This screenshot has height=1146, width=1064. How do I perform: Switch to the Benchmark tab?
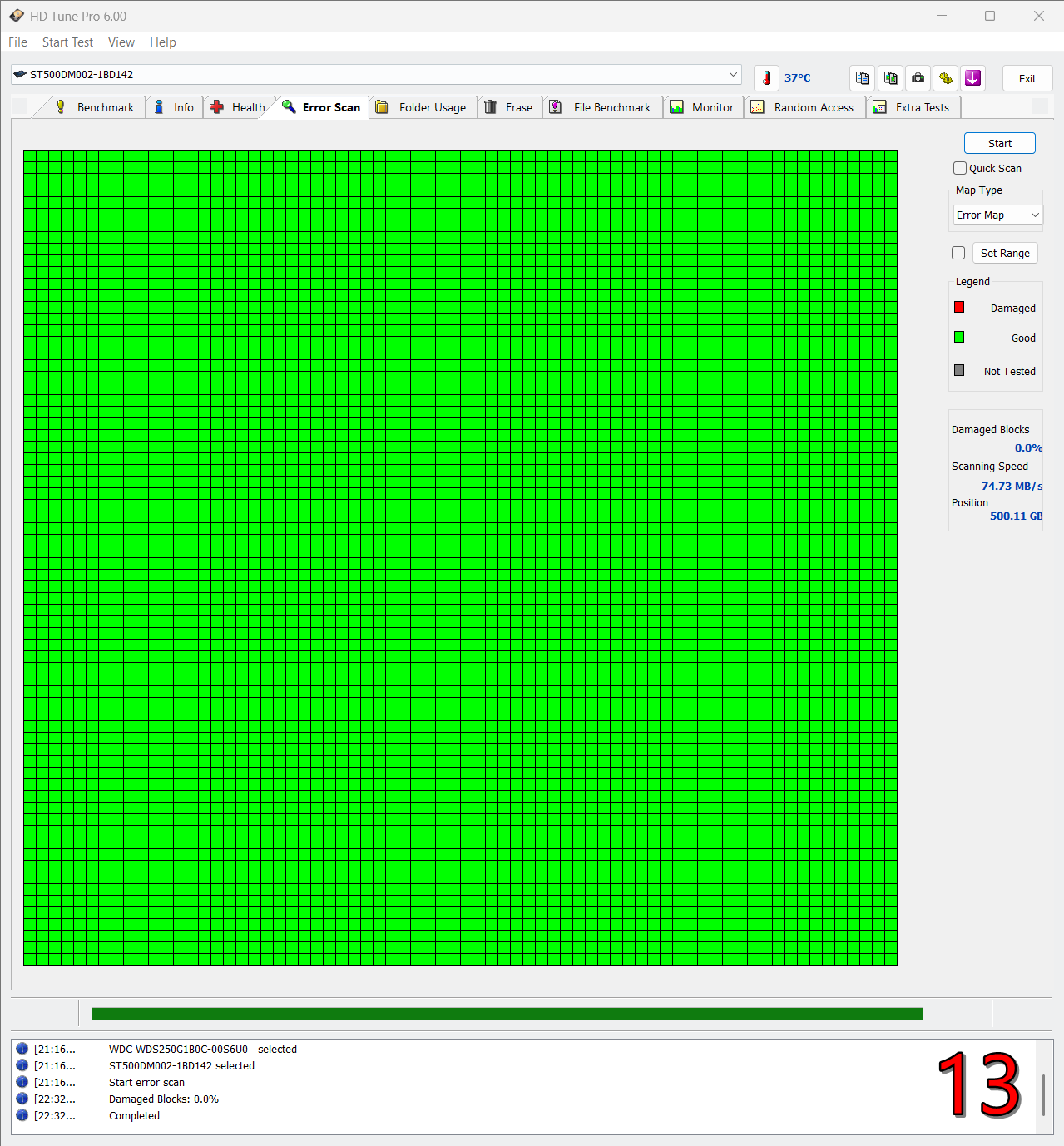95,107
